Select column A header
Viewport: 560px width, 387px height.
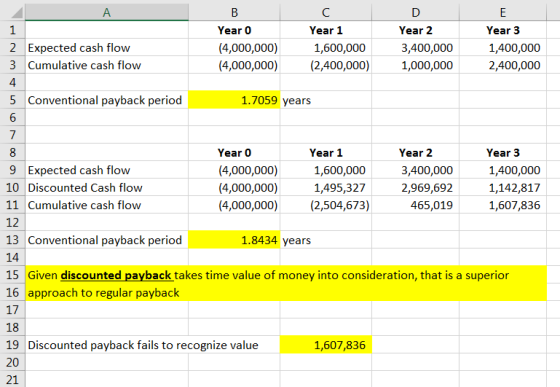coord(107,12)
